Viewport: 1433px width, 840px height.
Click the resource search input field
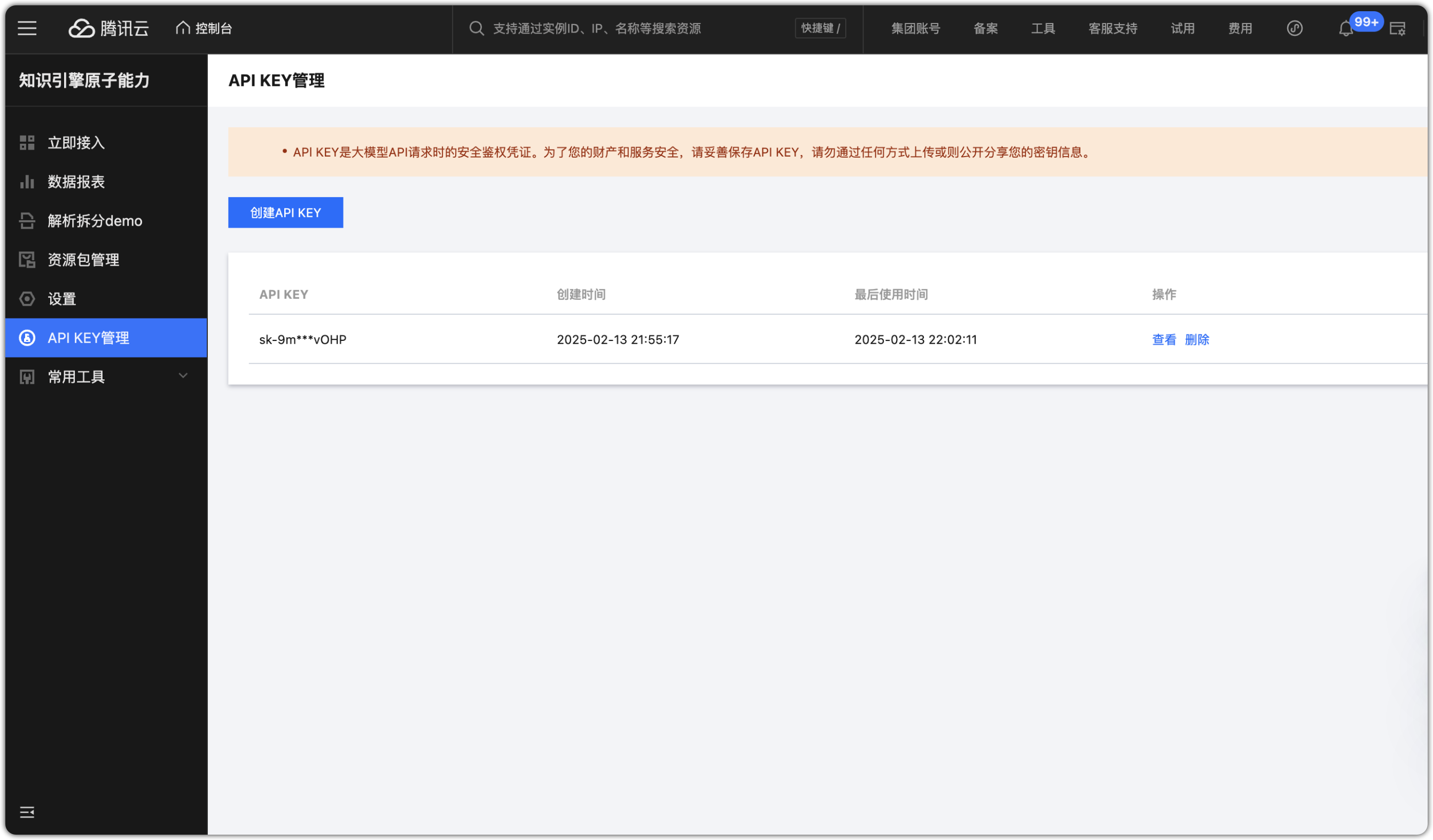pyautogui.click(x=626, y=28)
